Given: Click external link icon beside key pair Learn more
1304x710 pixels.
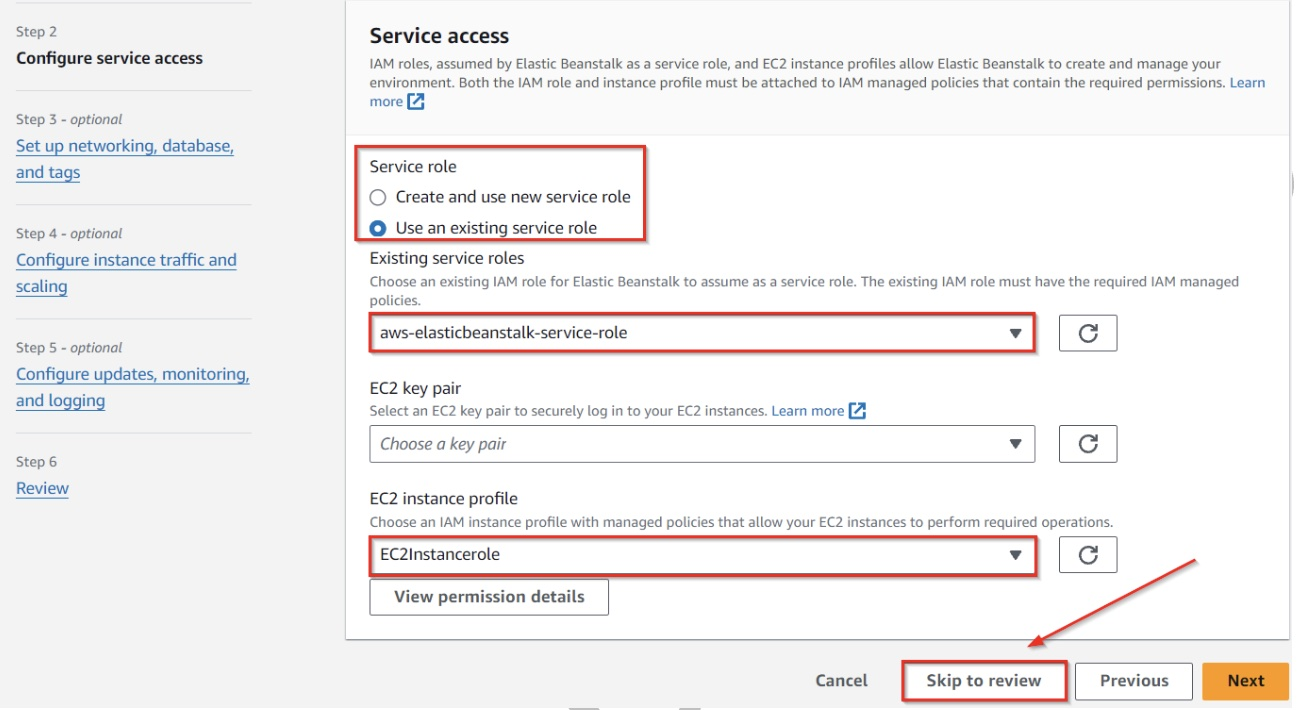Looking at the screenshot, I should pos(857,411).
